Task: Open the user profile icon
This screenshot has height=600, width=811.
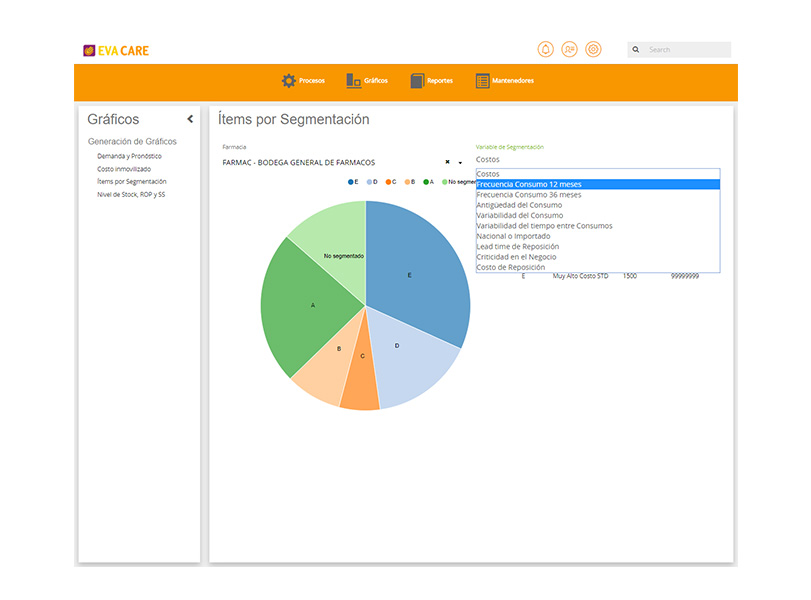Action: (x=569, y=50)
